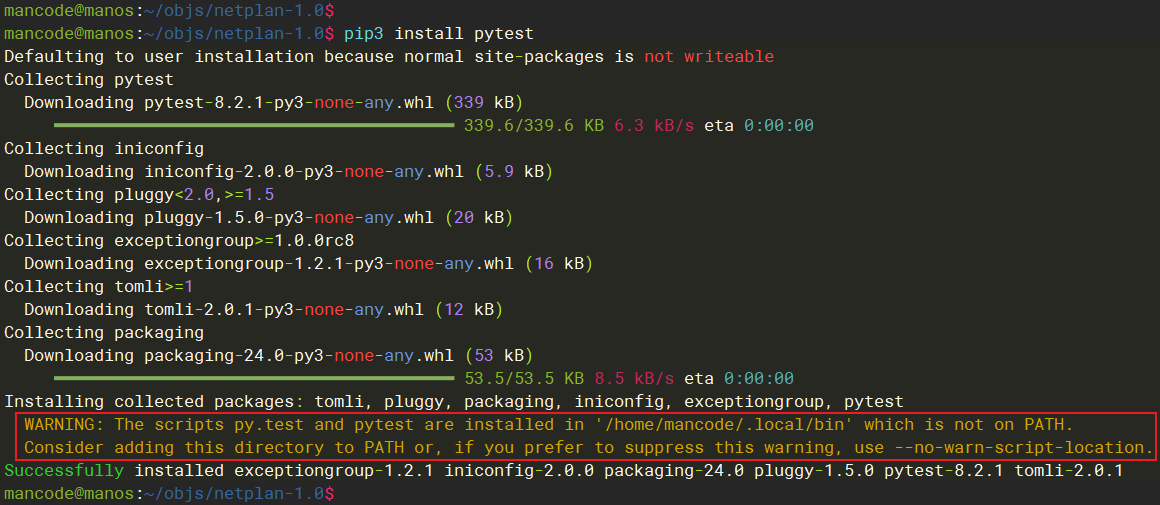Viewport: 1160px width, 505px height.
Task: Click the pytest-8.2.1-py3-none-any.whl download filename
Action: (288, 102)
